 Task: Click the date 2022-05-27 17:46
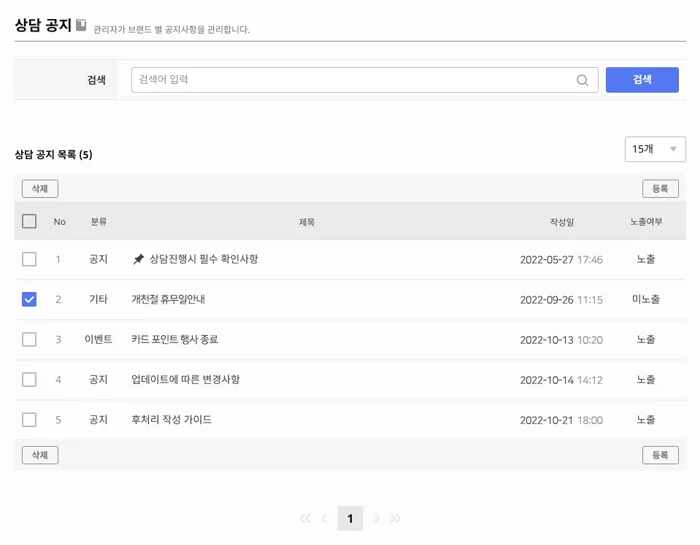(561, 260)
